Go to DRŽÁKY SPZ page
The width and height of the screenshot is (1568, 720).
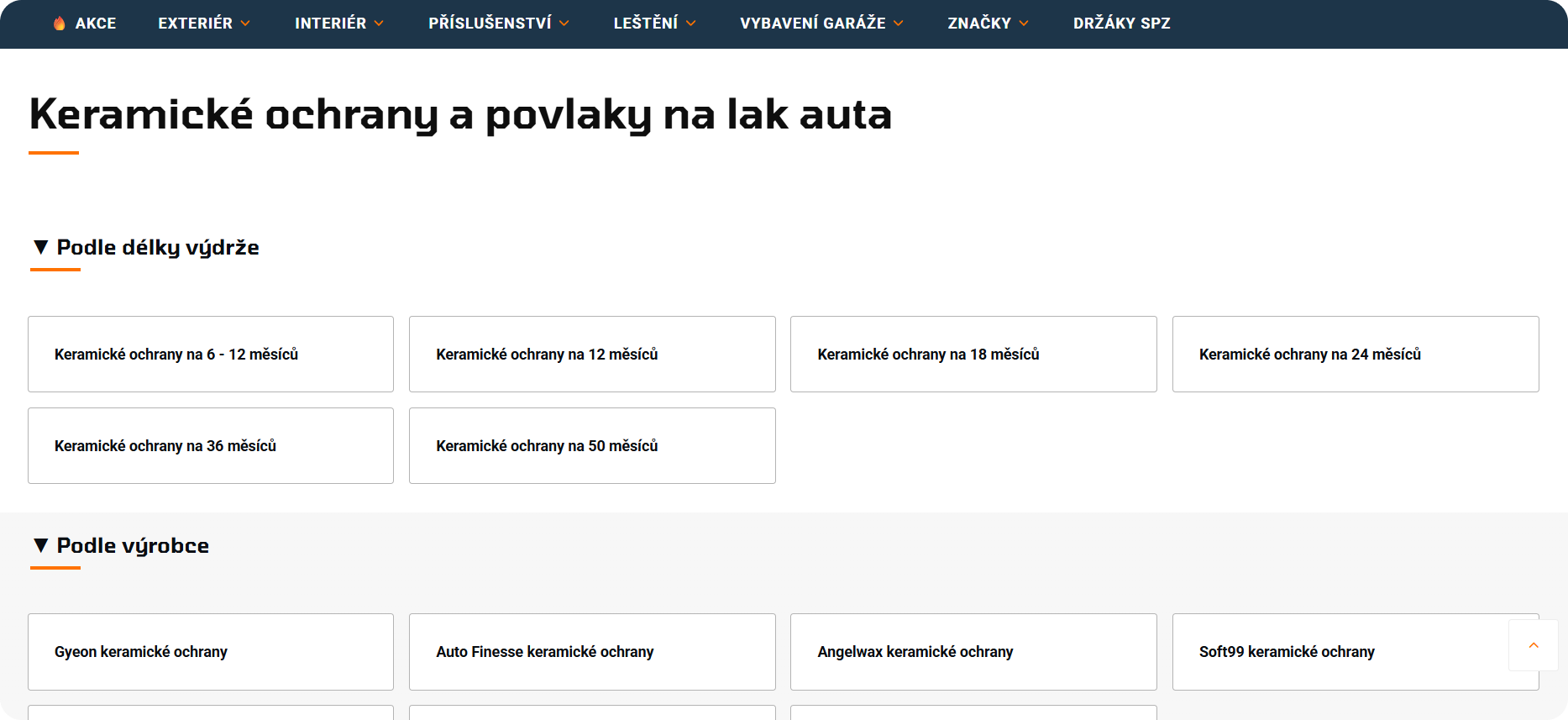click(x=1121, y=24)
